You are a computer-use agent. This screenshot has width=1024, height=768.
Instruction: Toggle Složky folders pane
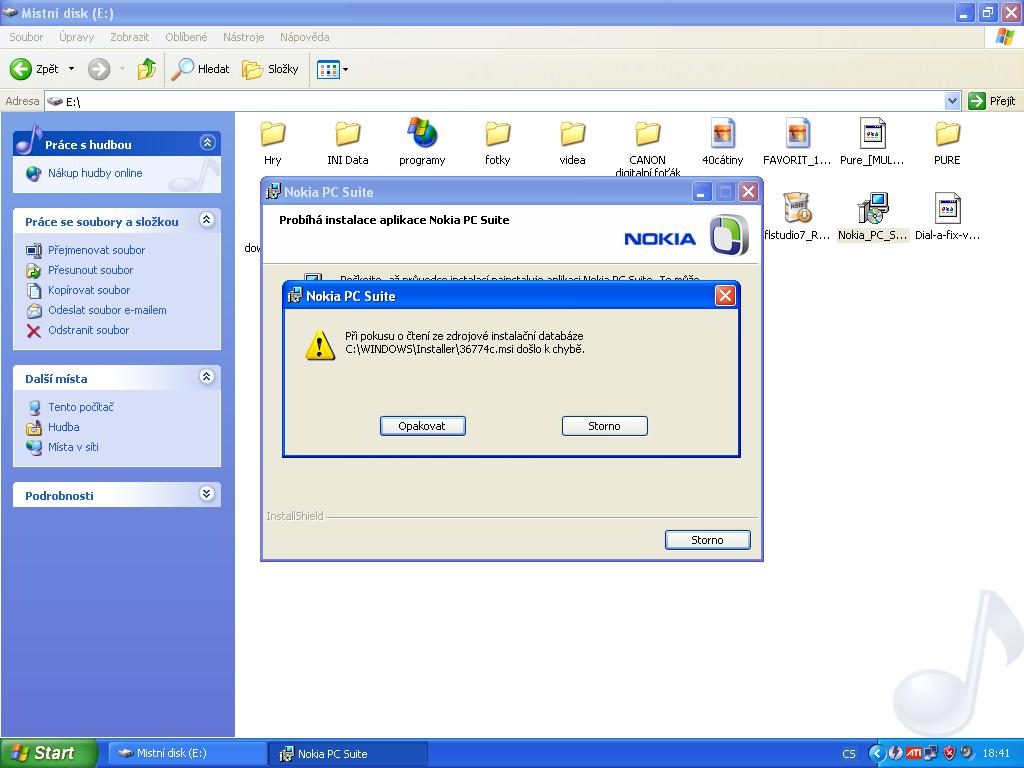(x=270, y=69)
